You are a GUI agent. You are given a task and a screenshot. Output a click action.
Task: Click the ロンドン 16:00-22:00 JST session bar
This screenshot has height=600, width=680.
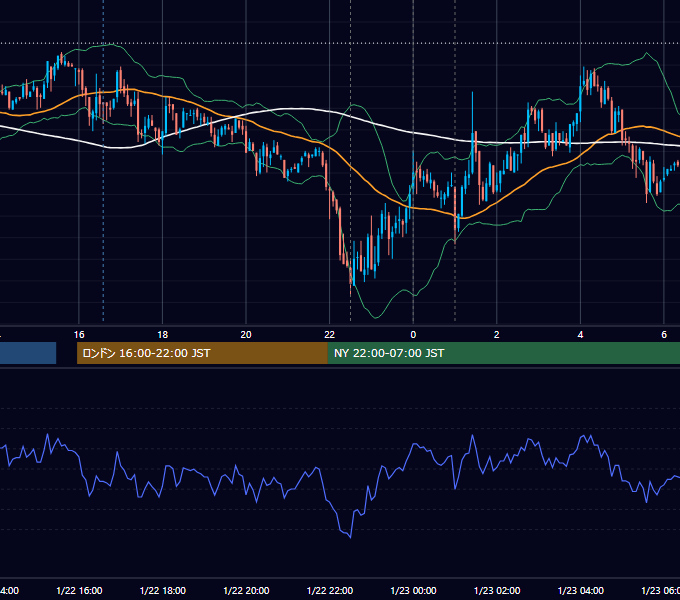[x=202, y=353]
